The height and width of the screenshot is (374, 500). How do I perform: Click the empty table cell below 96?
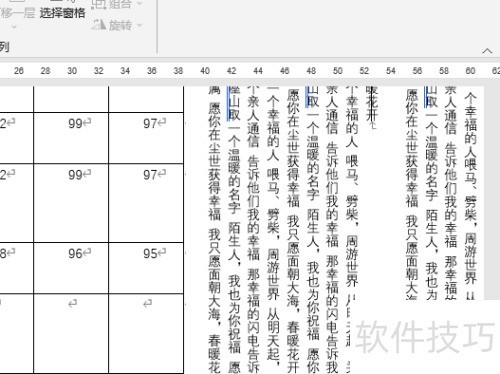point(71,334)
